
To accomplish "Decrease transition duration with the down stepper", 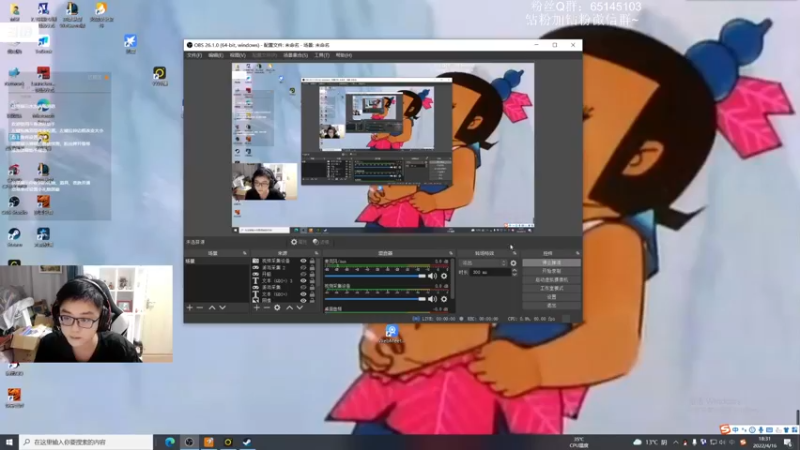I will pyautogui.click(x=514, y=274).
